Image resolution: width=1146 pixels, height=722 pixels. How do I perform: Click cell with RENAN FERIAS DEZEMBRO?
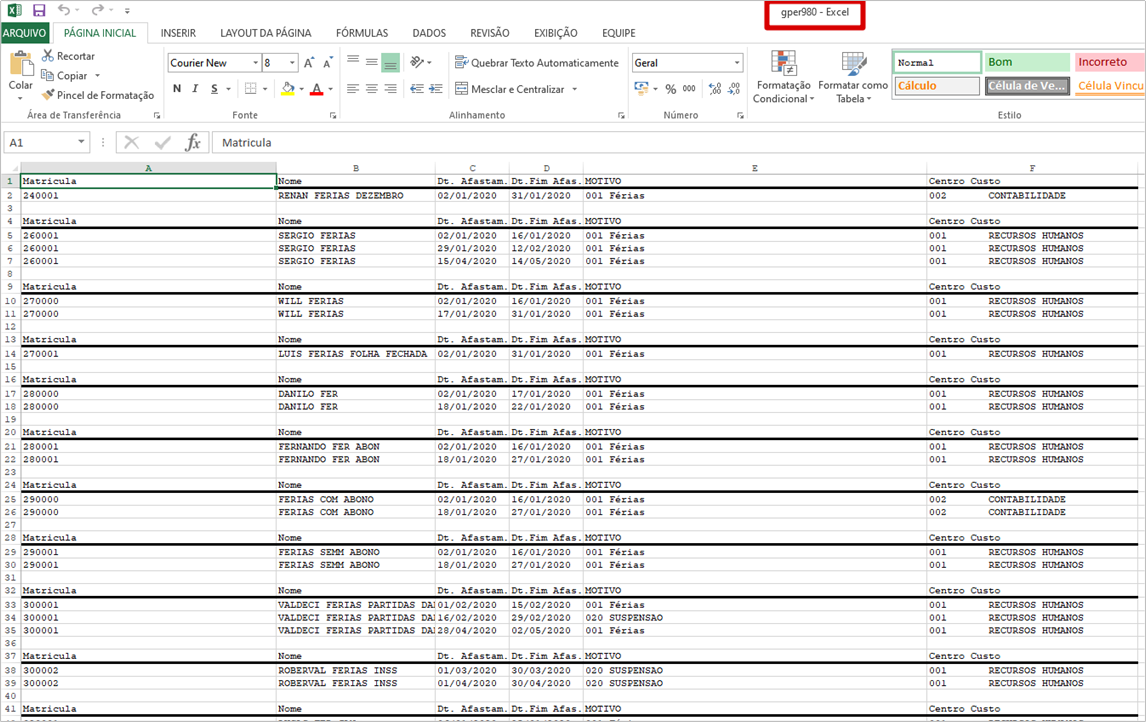[356, 195]
